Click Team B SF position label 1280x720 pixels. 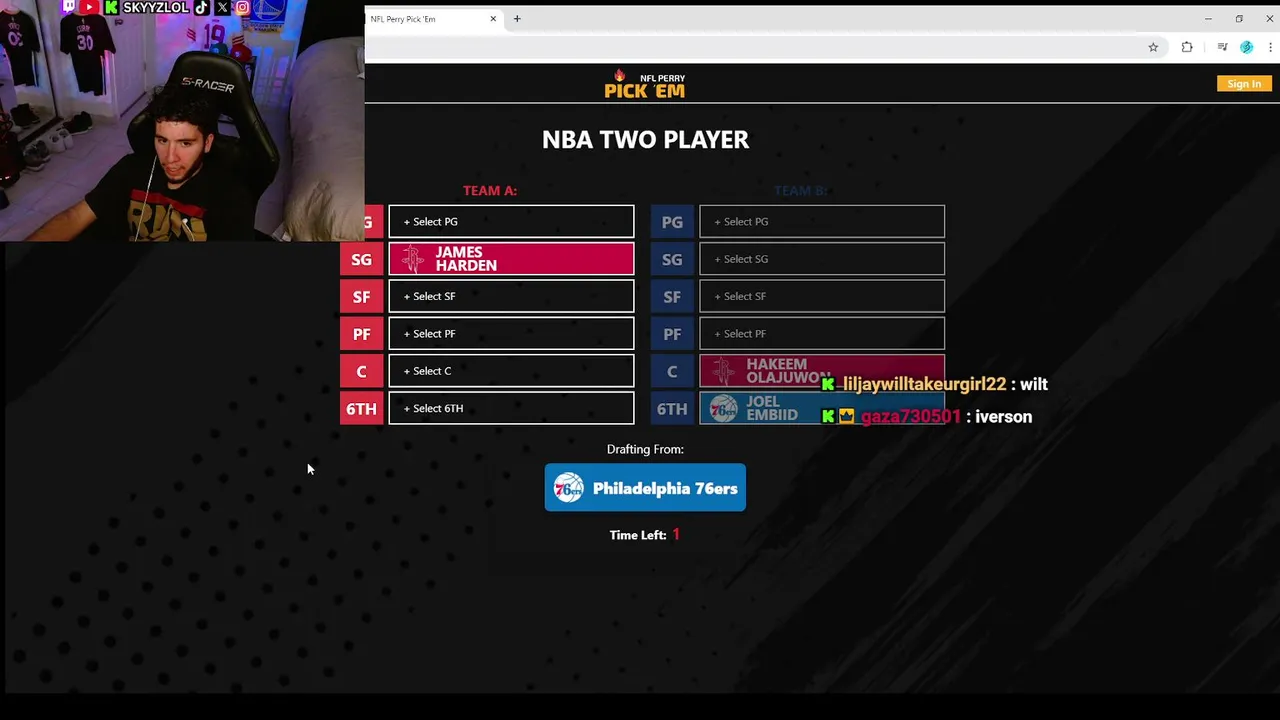[672, 296]
